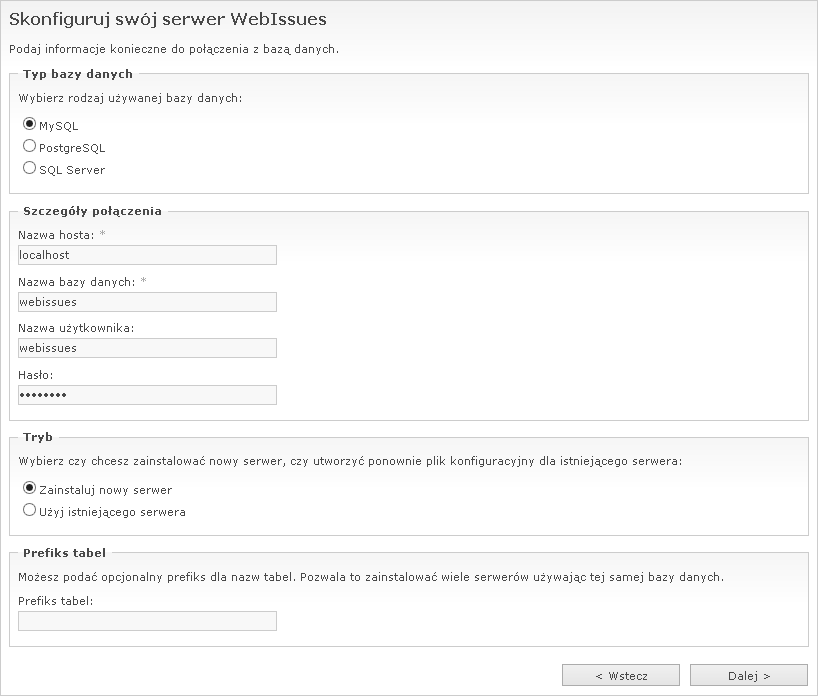Focus the Hasło password field
This screenshot has width=818, height=696.
pos(147,395)
